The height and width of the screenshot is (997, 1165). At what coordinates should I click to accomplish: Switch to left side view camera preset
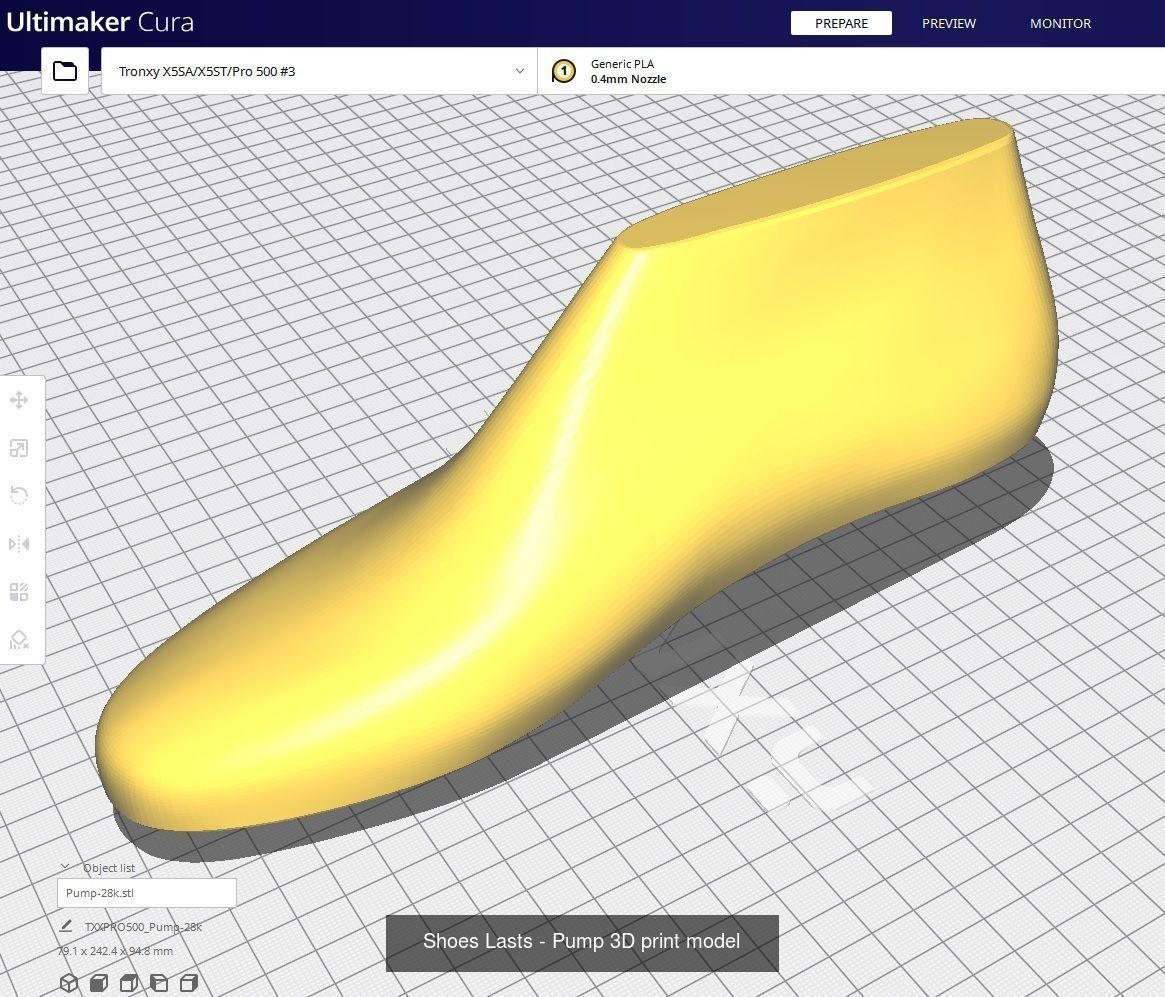tap(158, 983)
